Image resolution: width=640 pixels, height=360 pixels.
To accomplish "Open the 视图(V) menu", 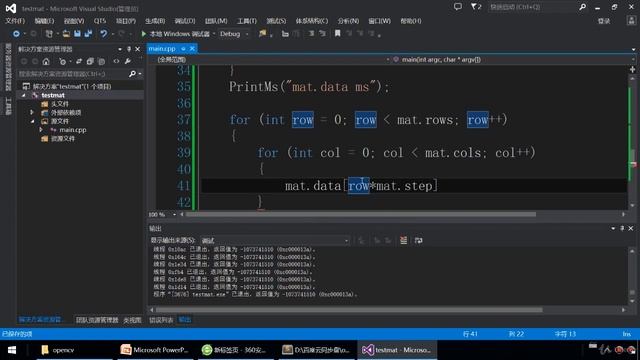I will pos(74,21).
